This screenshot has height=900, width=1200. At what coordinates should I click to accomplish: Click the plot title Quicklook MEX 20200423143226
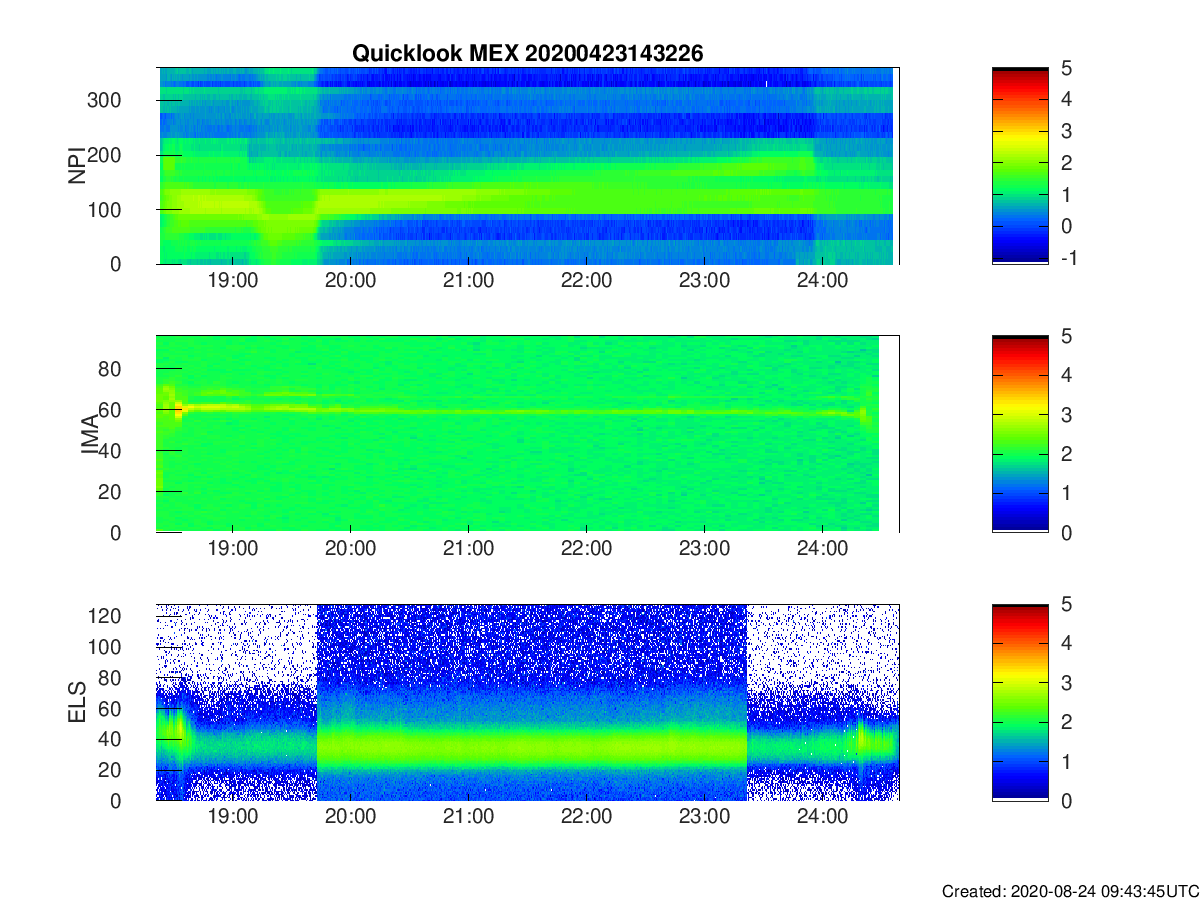(x=527, y=54)
